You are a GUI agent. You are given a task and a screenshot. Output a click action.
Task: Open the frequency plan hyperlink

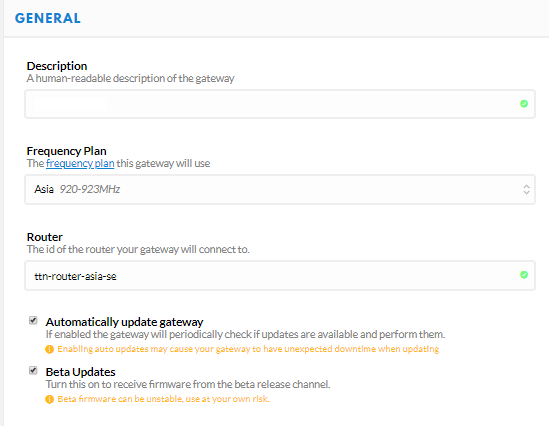[x=80, y=163]
